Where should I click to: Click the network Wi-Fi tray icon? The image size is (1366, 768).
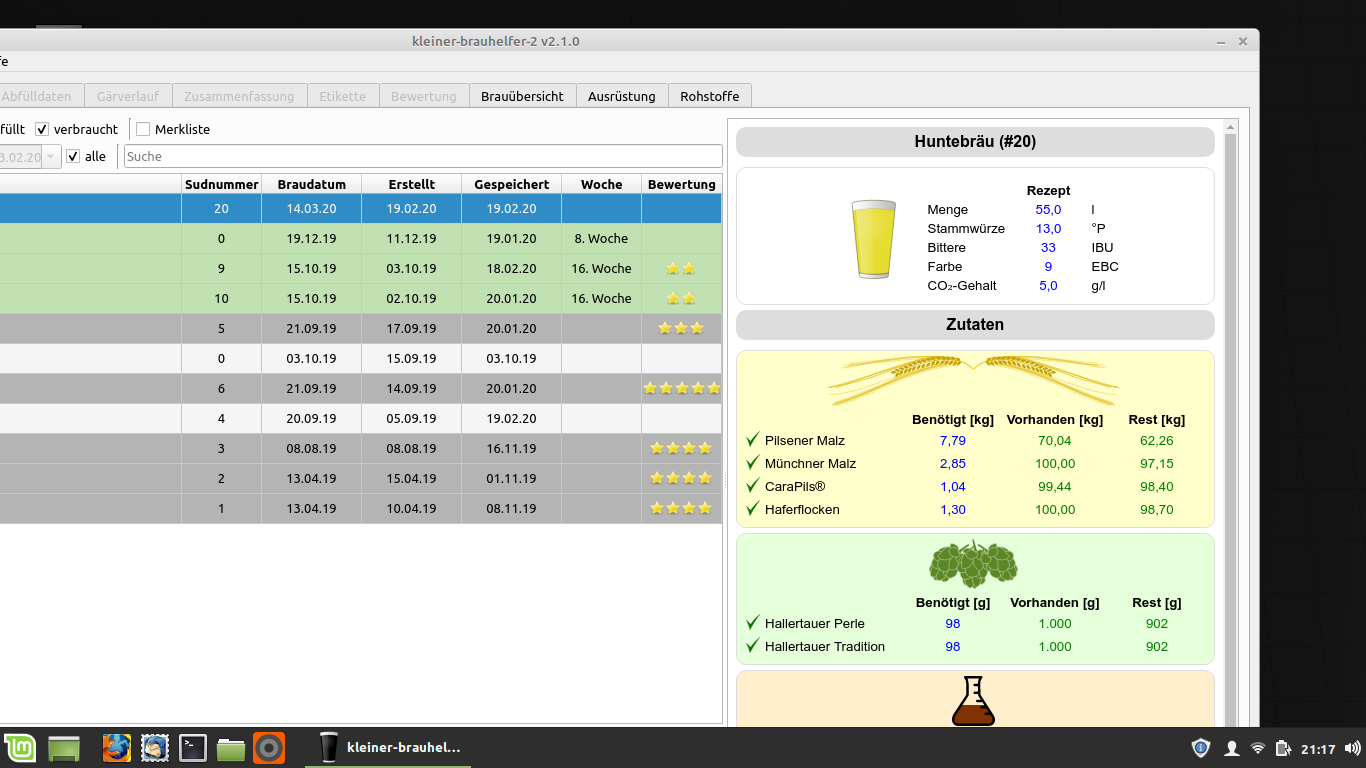coord(1258,748)
